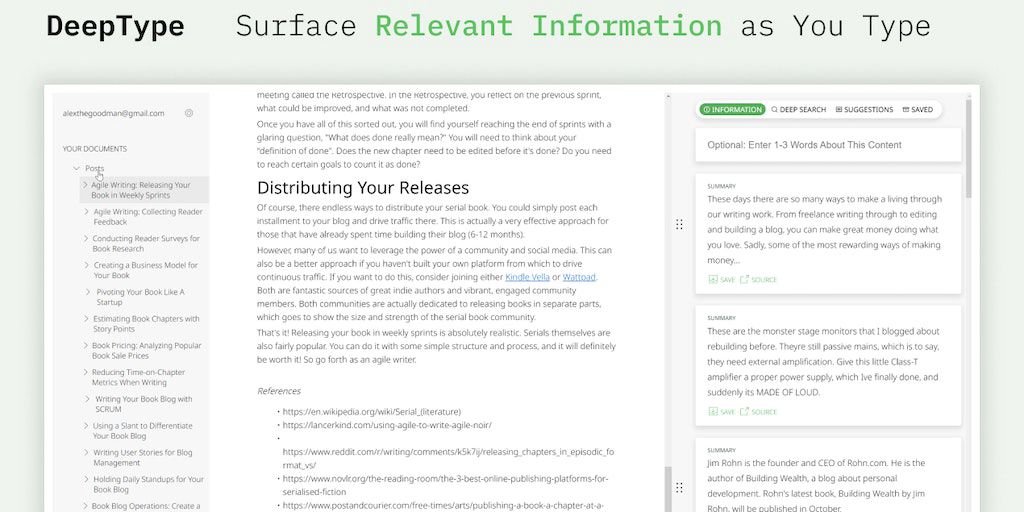This screenshot has height=512, width=1024.
Task: Expand chevron for Creating a Business Model
Action: tap(88, 265)
